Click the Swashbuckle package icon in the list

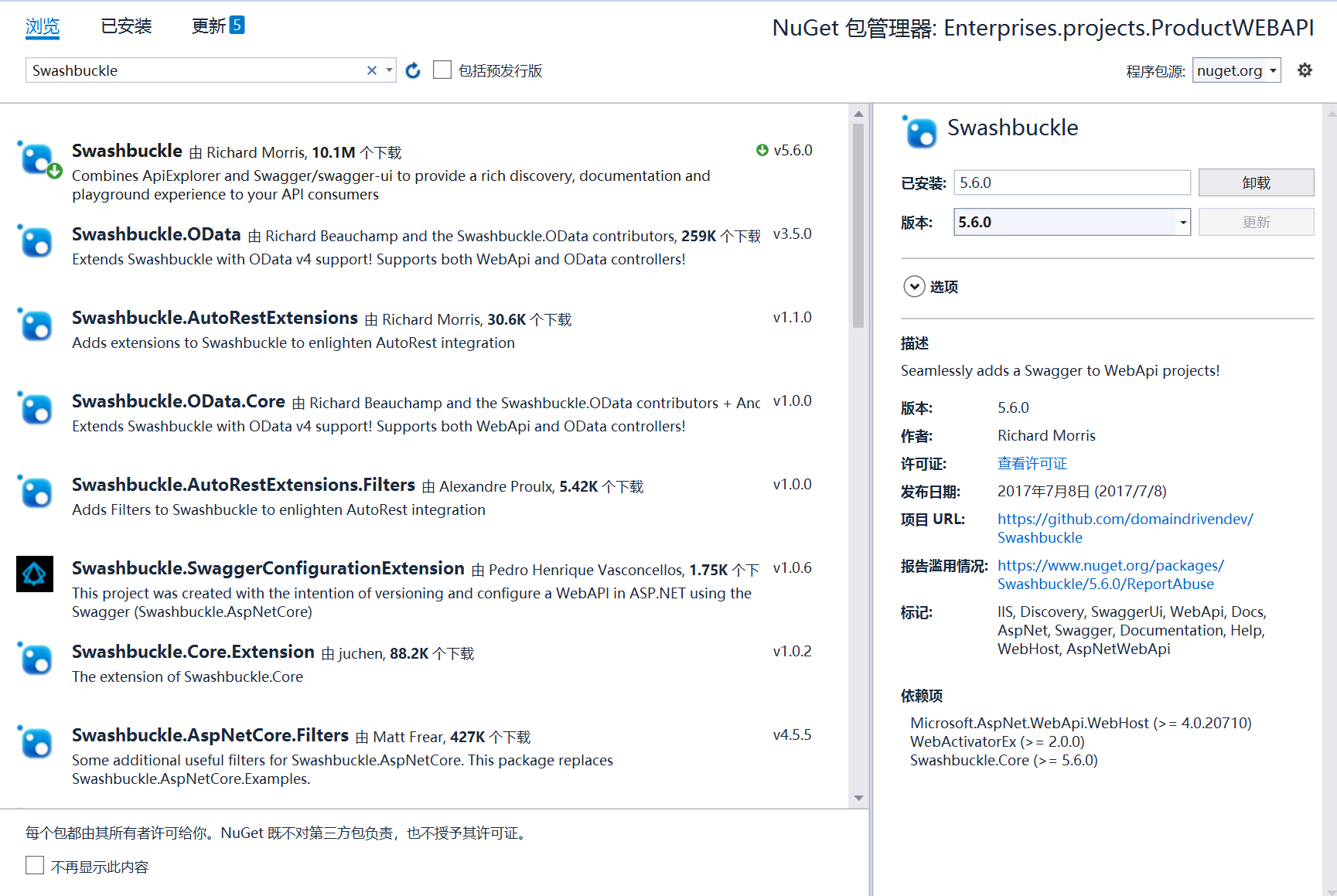[x=37, y=159]
